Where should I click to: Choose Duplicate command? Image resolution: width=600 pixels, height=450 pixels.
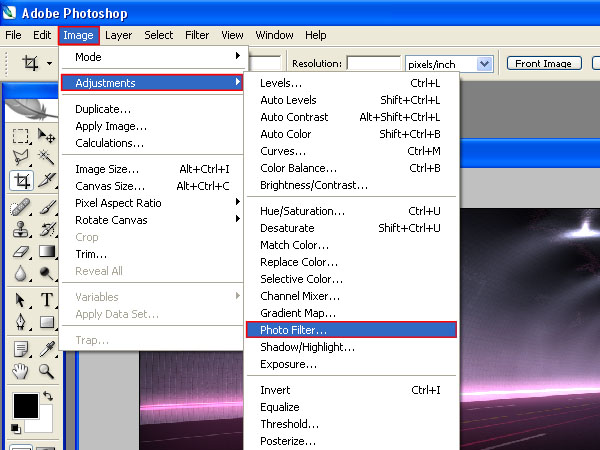tap(153, 109)
